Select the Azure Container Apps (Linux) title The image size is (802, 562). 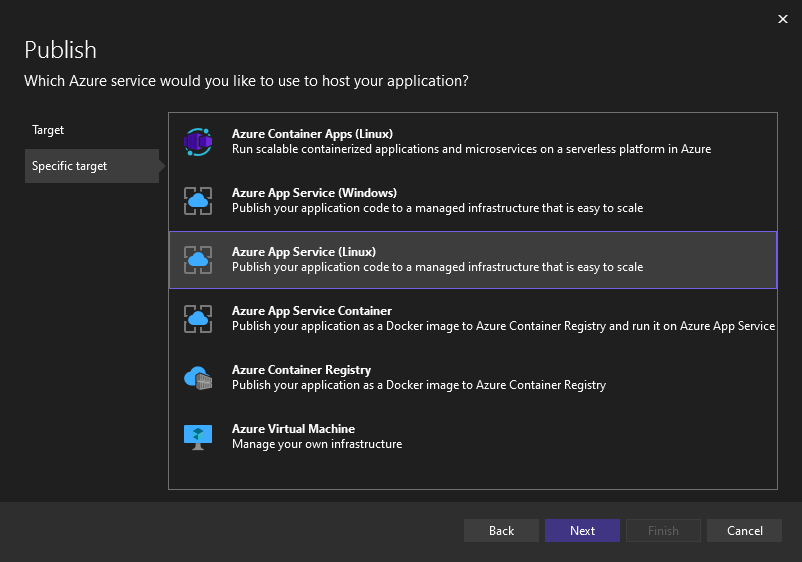[312, 134]
